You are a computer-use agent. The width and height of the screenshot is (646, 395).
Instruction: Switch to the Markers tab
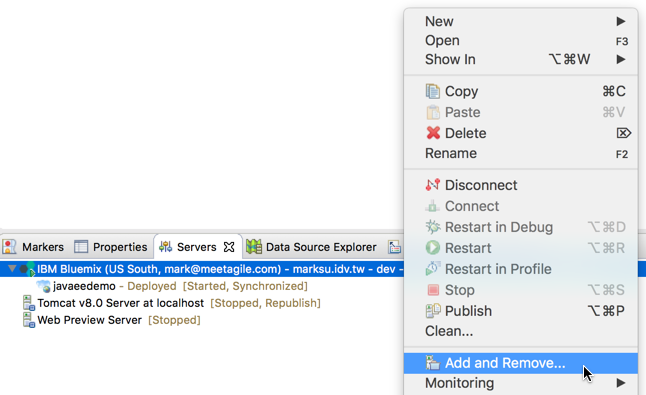[33, 247]
